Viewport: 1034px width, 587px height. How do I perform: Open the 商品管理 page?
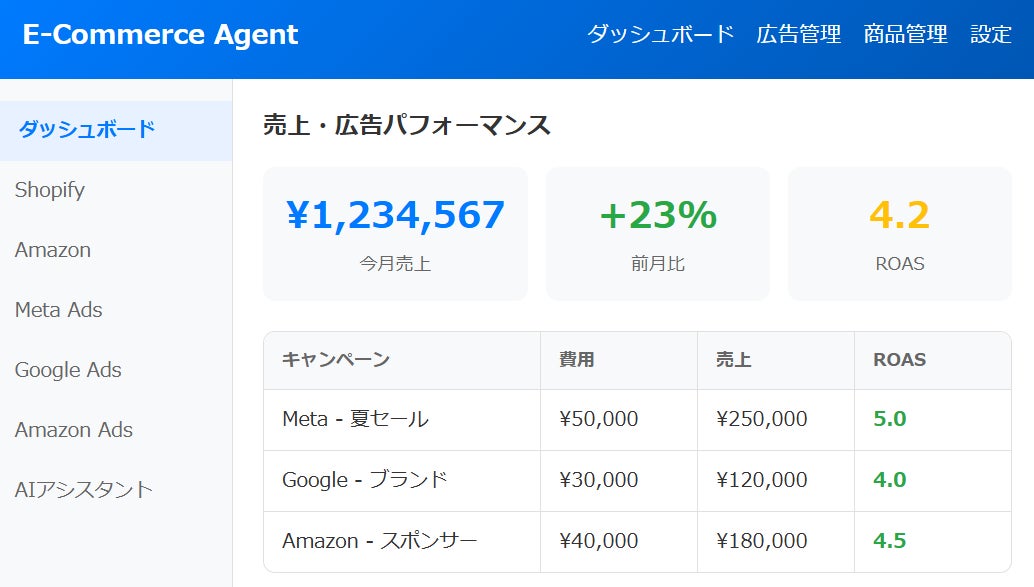[x=901, y=34]
